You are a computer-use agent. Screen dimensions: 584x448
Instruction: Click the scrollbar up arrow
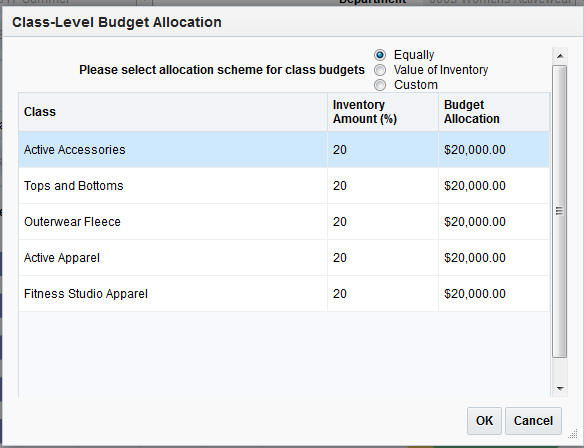click(559, 56)
